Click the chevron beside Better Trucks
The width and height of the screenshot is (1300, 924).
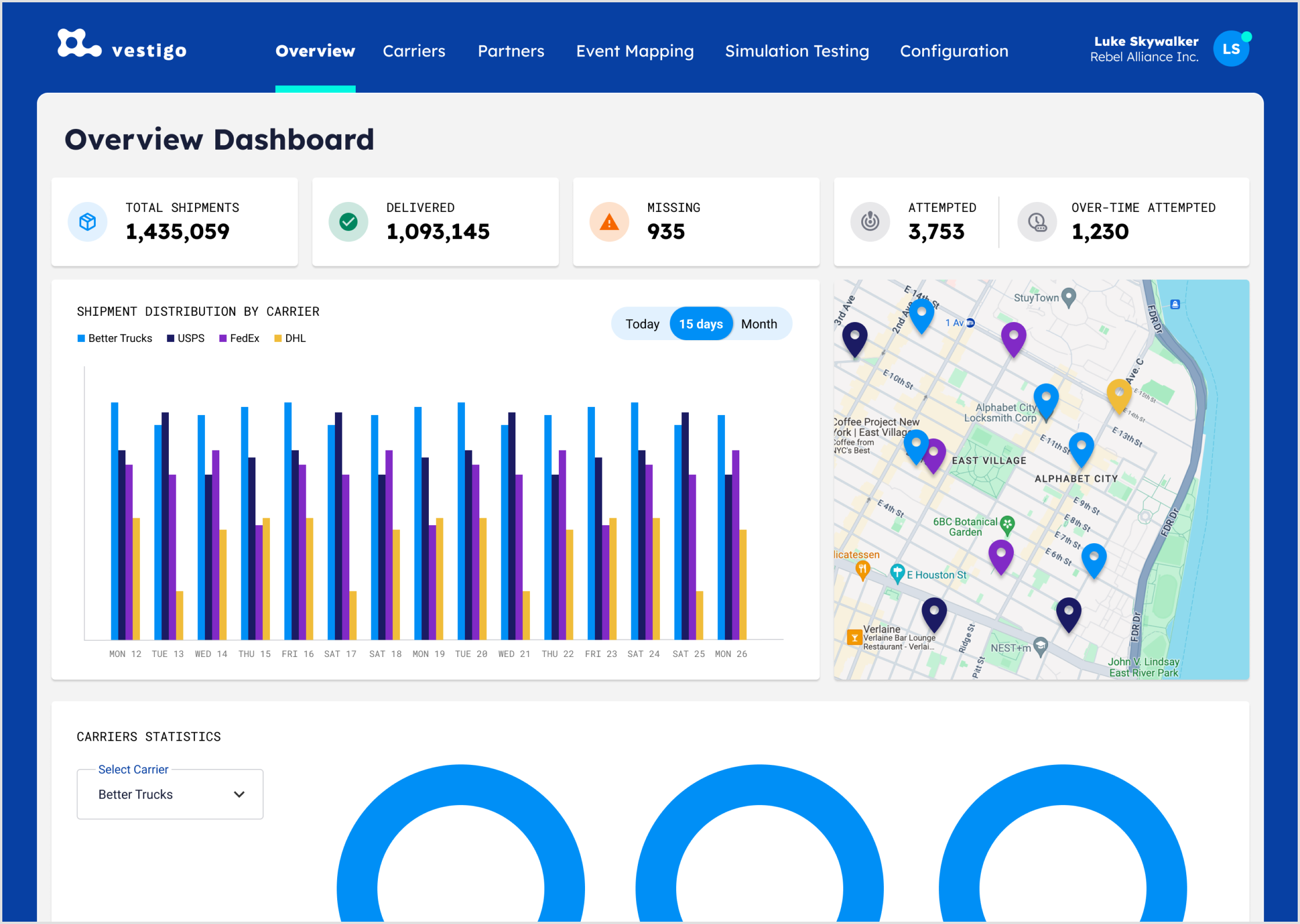pyautogui.click(x=239, y=794)
